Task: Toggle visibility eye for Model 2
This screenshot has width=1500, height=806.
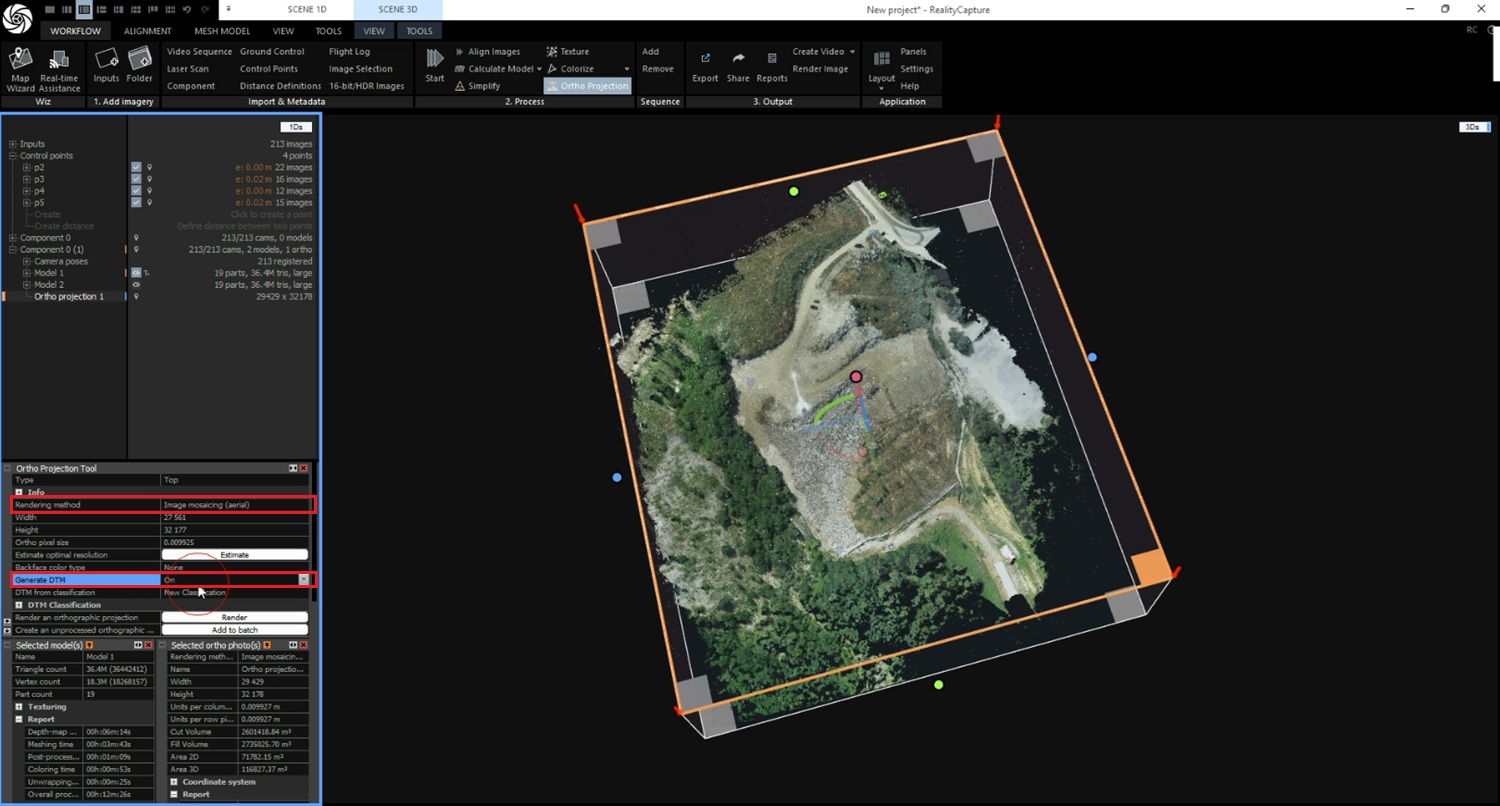Action: pyautogui.click(x=136, y=285)
